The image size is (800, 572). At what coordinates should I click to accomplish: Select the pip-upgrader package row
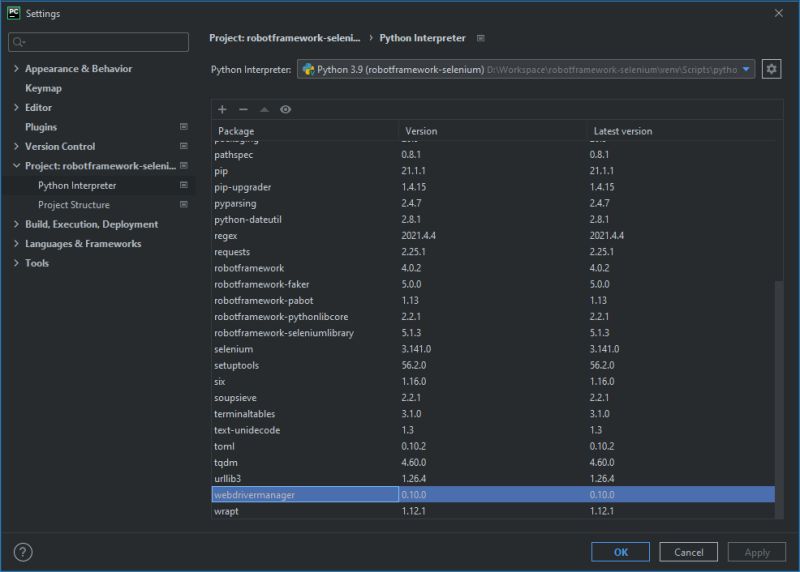493,187
